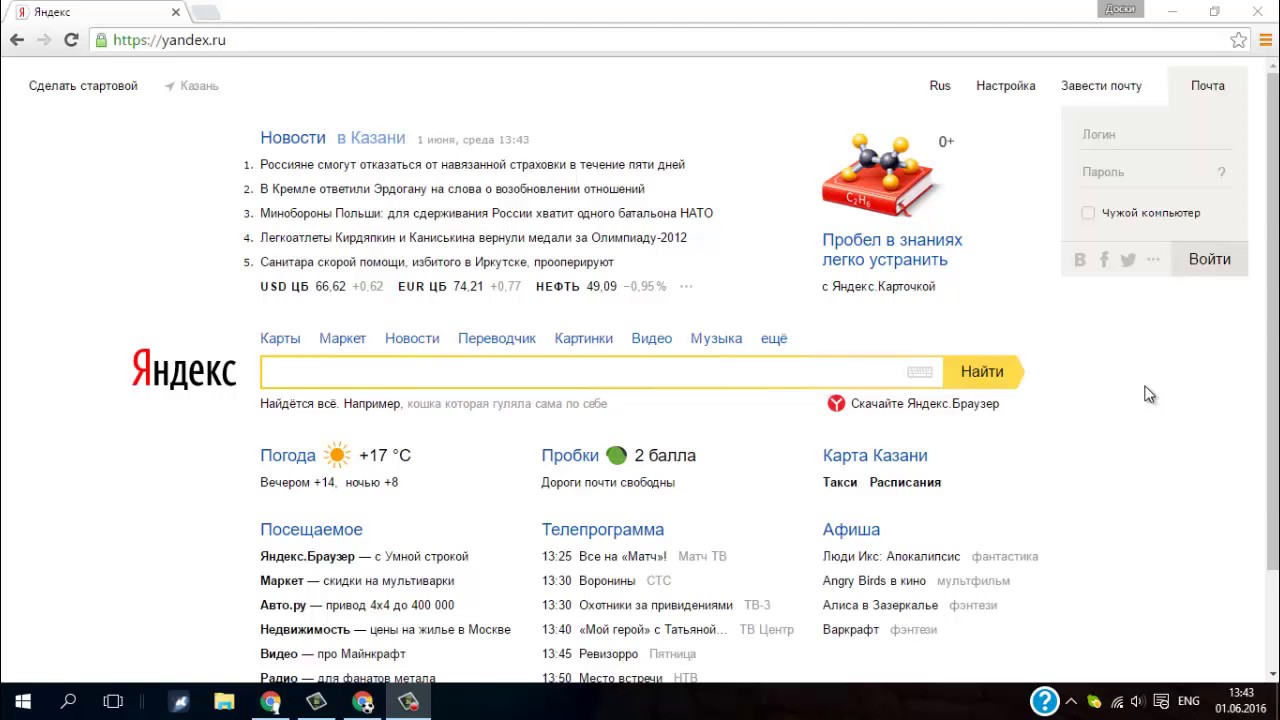Open the Расписания link
Image resolution: width=1280 pixels, height=720 pixels.
[905, 482]
